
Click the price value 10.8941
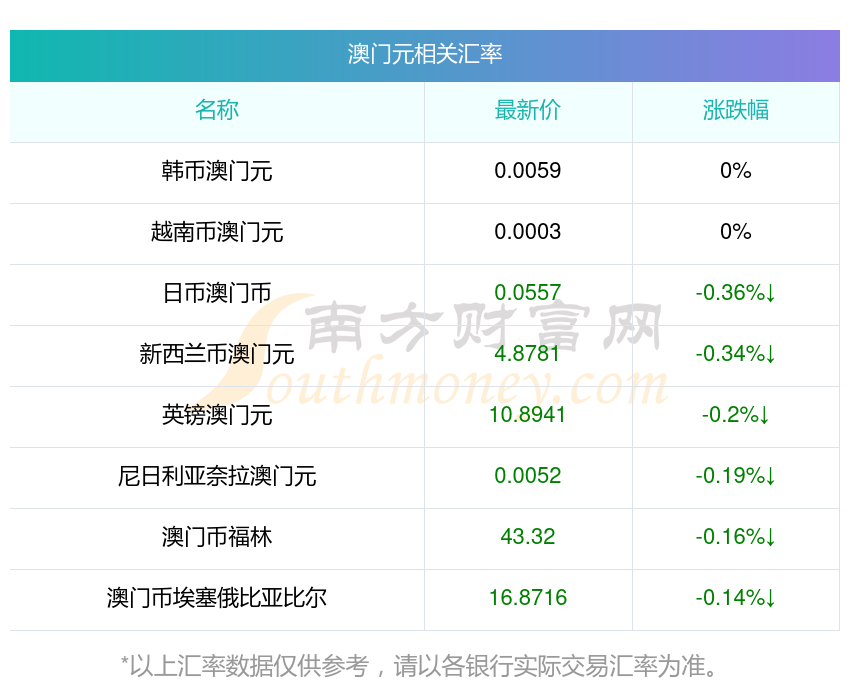coord(527,415)
